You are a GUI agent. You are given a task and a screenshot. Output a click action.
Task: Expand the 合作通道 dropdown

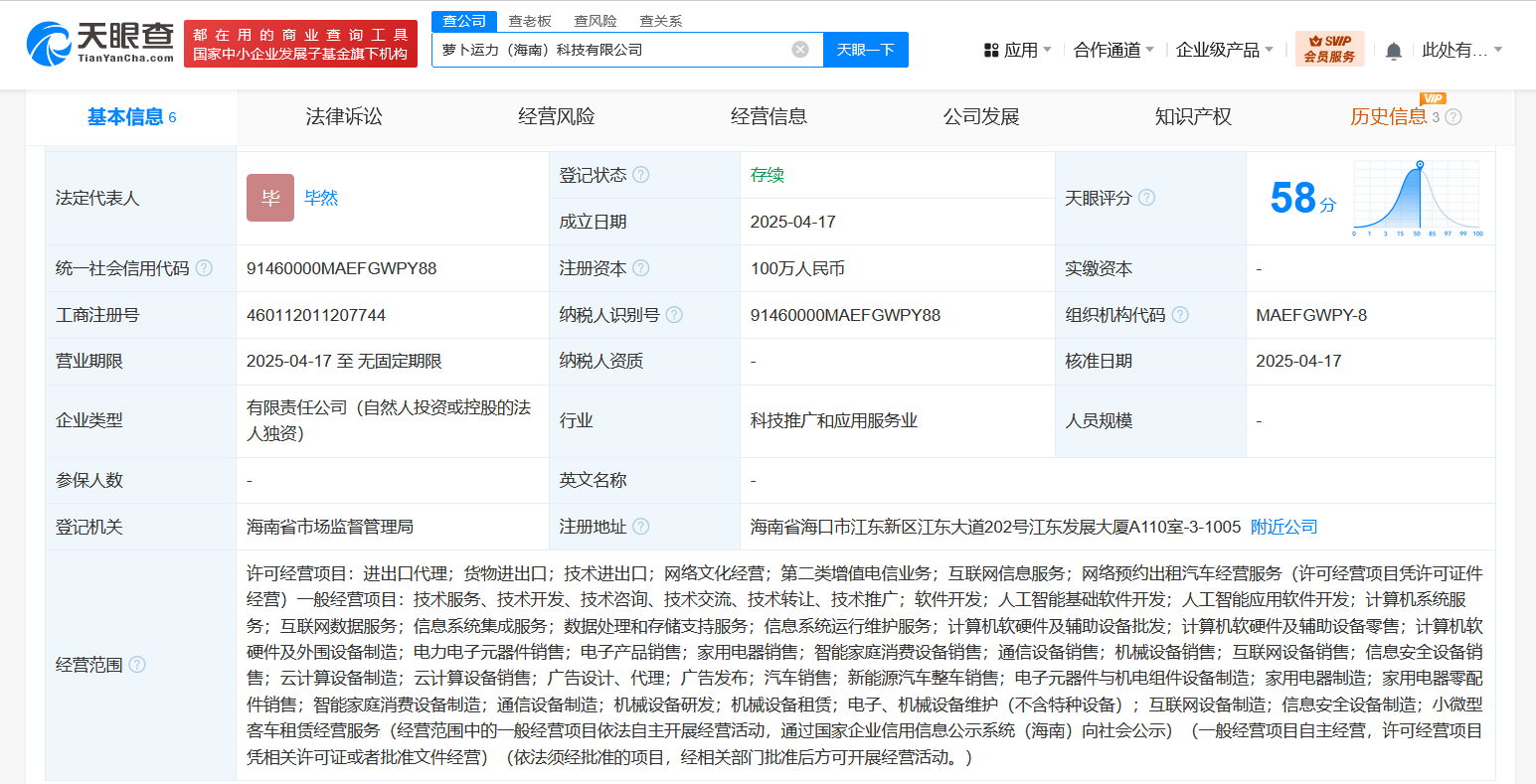click(x=1113, y=50)
